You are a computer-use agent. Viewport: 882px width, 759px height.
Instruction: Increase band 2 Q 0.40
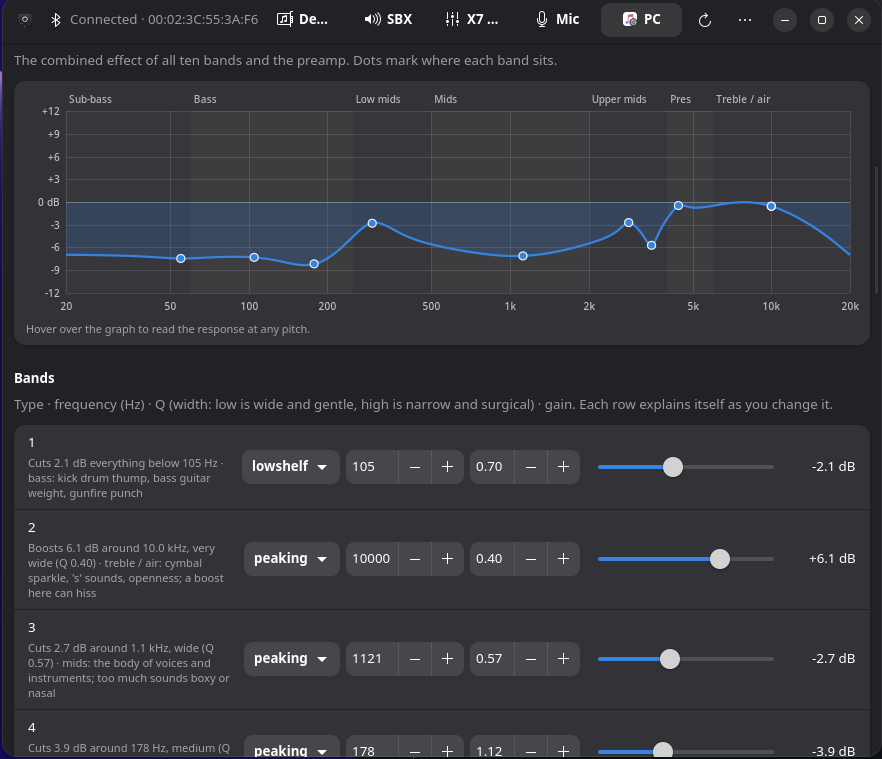pyautogui.click(x=564, y=559)
